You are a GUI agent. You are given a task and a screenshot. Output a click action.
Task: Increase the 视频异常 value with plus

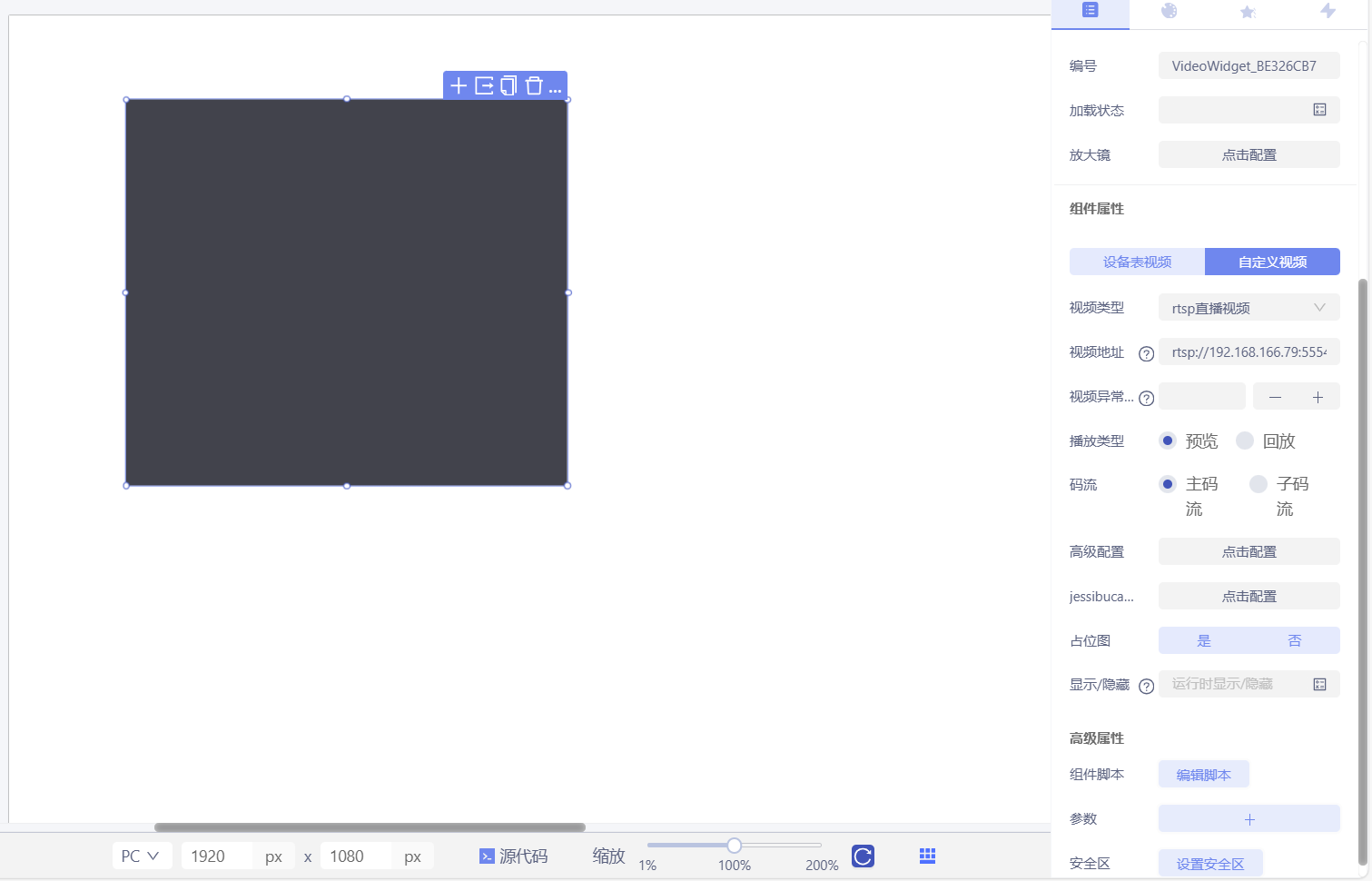pos(1318,397)
